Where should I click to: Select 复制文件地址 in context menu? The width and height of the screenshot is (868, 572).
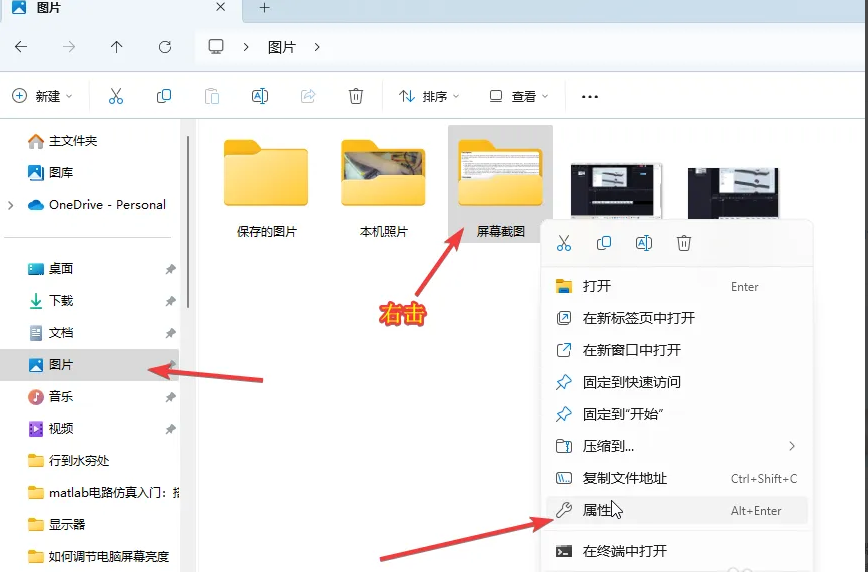point(624,478)
